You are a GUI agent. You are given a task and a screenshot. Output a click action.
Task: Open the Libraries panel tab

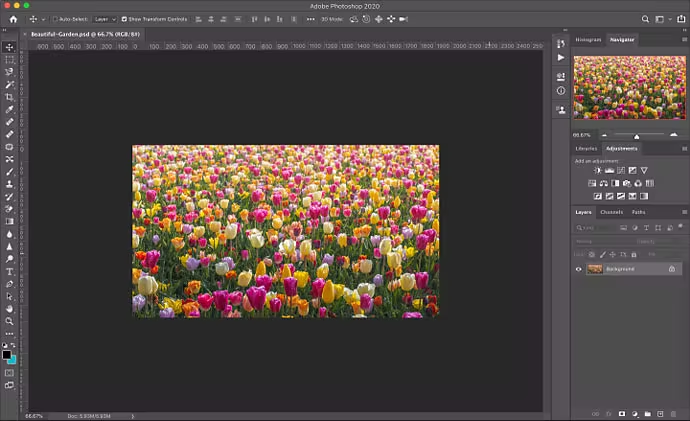[586, 148]
